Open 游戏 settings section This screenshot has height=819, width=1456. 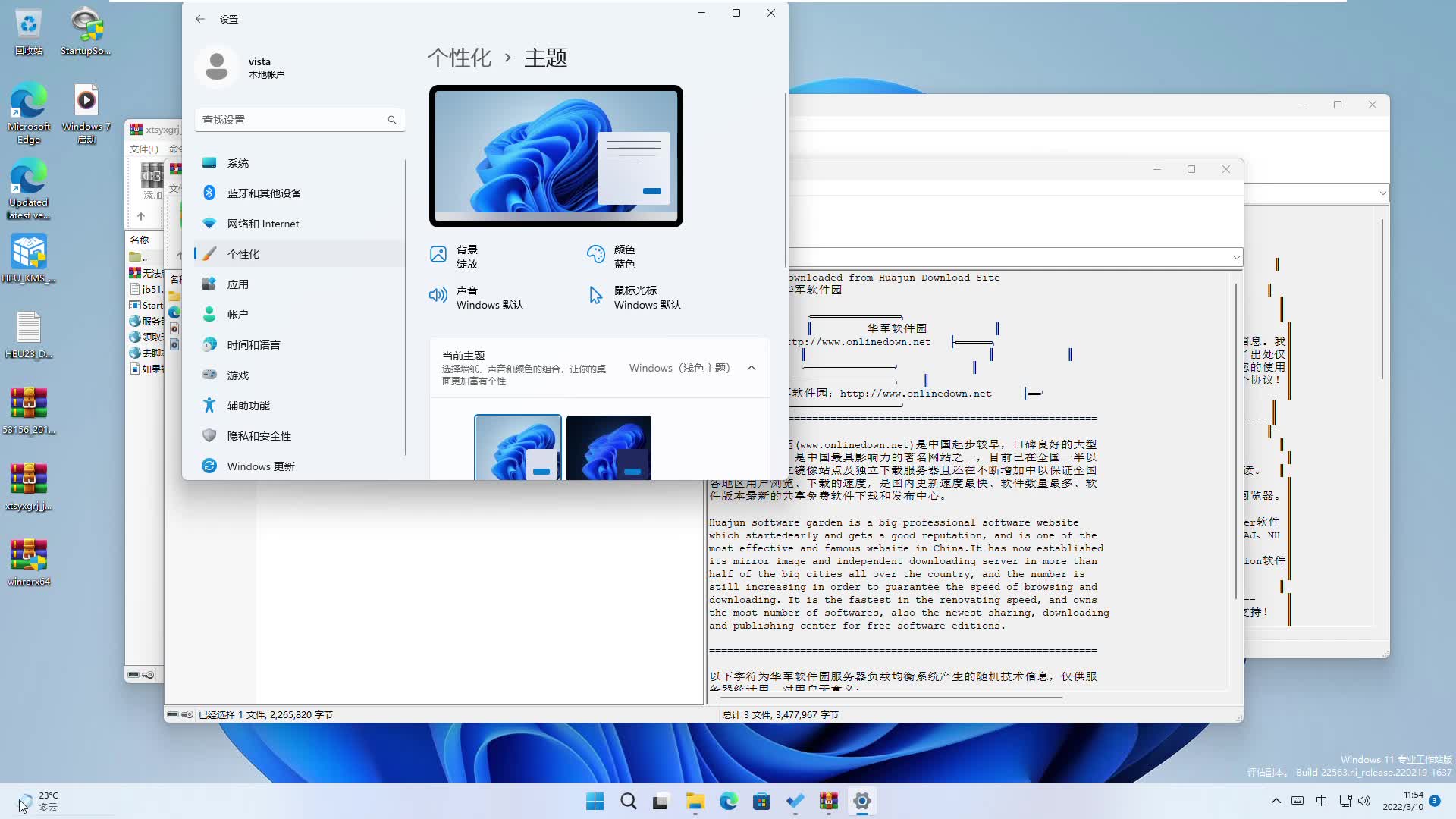[x=236, y=375]
